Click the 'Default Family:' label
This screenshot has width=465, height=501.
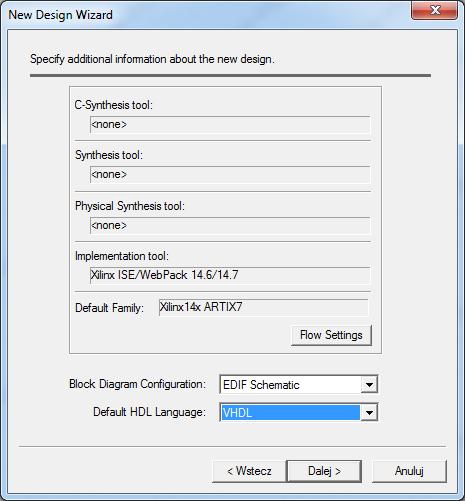pyautogui.click(x=109, y=308)
